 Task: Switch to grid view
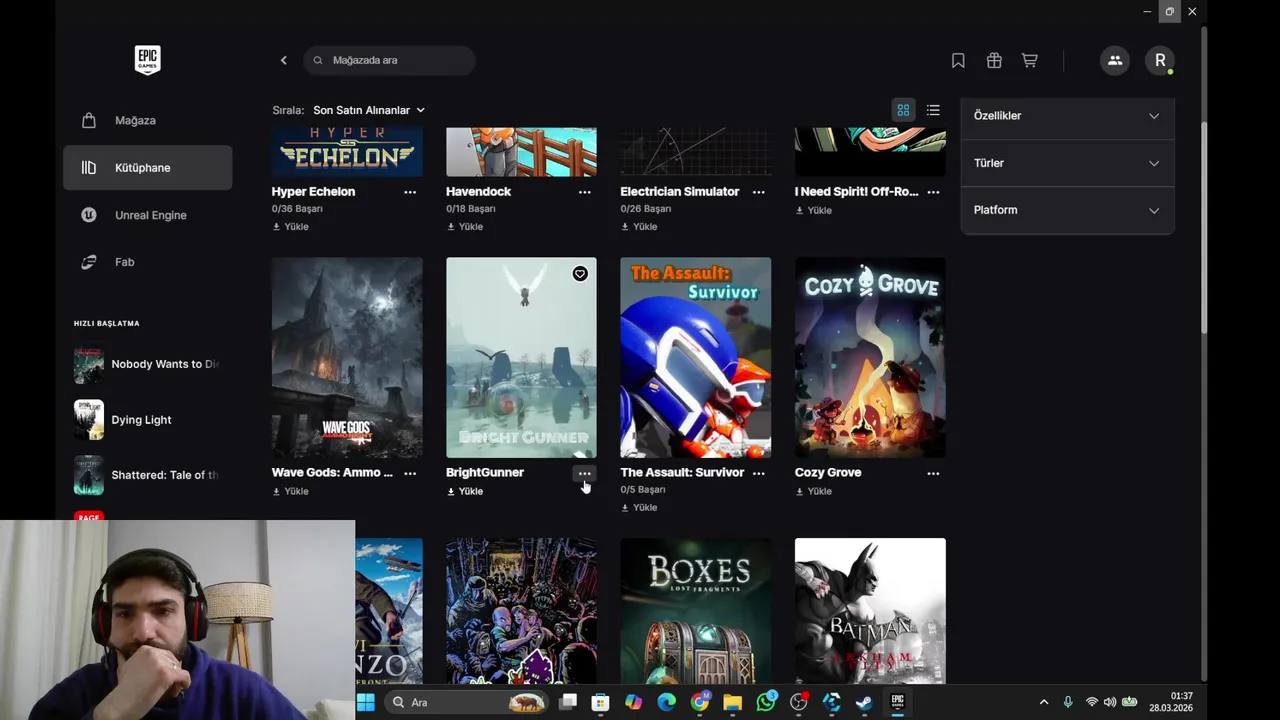point(903,110)
